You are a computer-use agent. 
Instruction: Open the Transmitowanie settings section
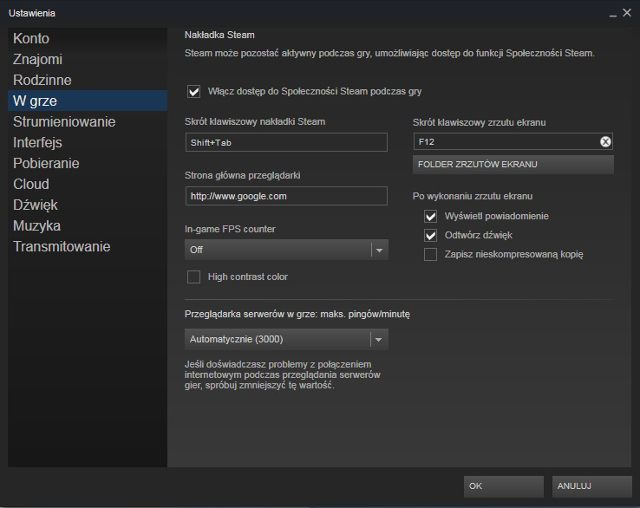[x=87, y=246]
